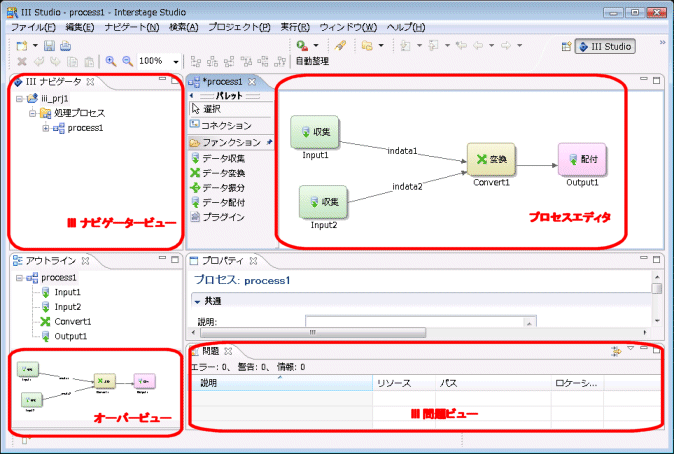The width and height of the screenshot is (674, 454).
Task: Click the pencil tool icon in toolbar
Action: coord(340,45)
